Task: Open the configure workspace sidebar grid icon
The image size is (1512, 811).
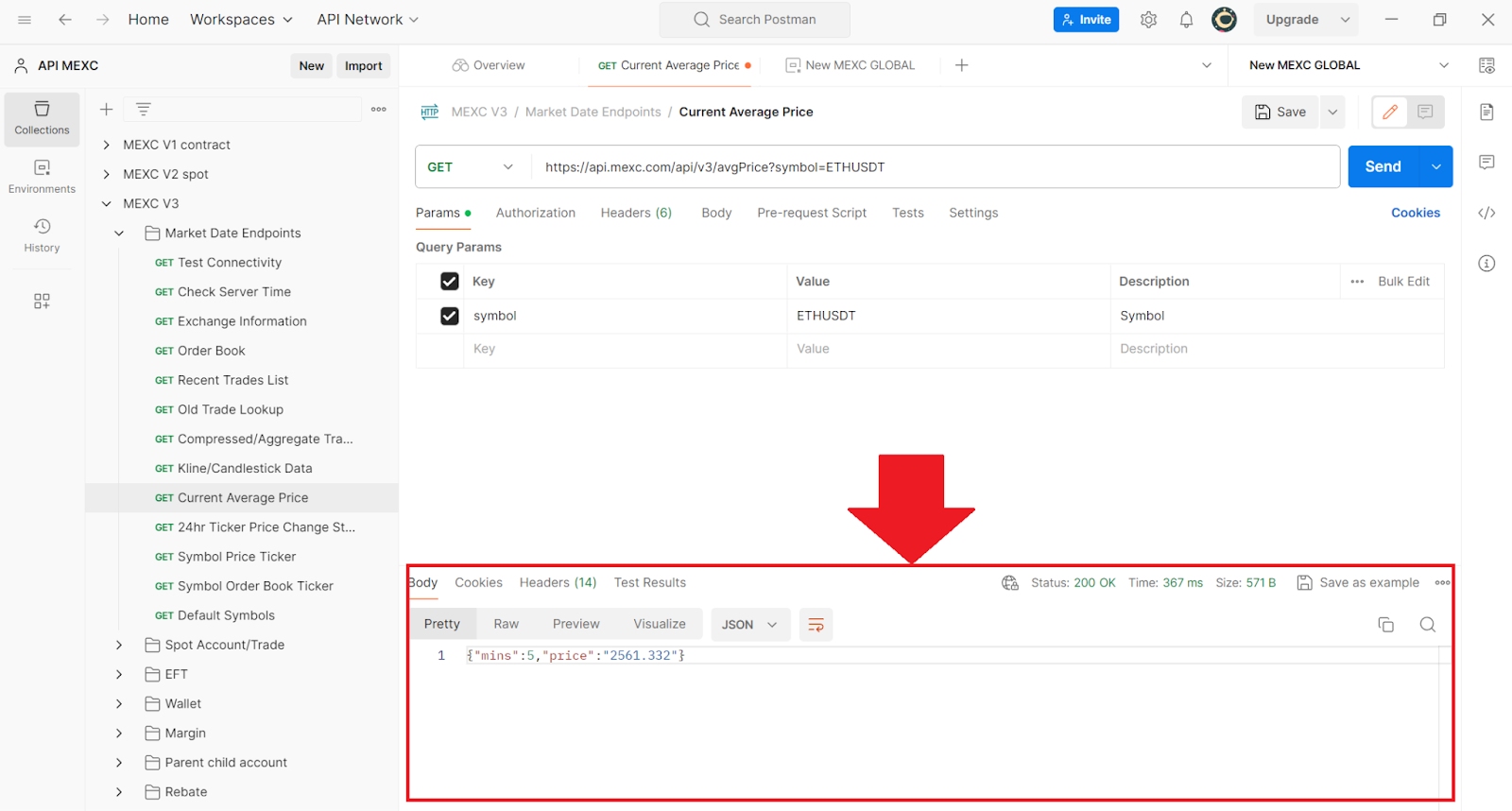Action: 42,301
